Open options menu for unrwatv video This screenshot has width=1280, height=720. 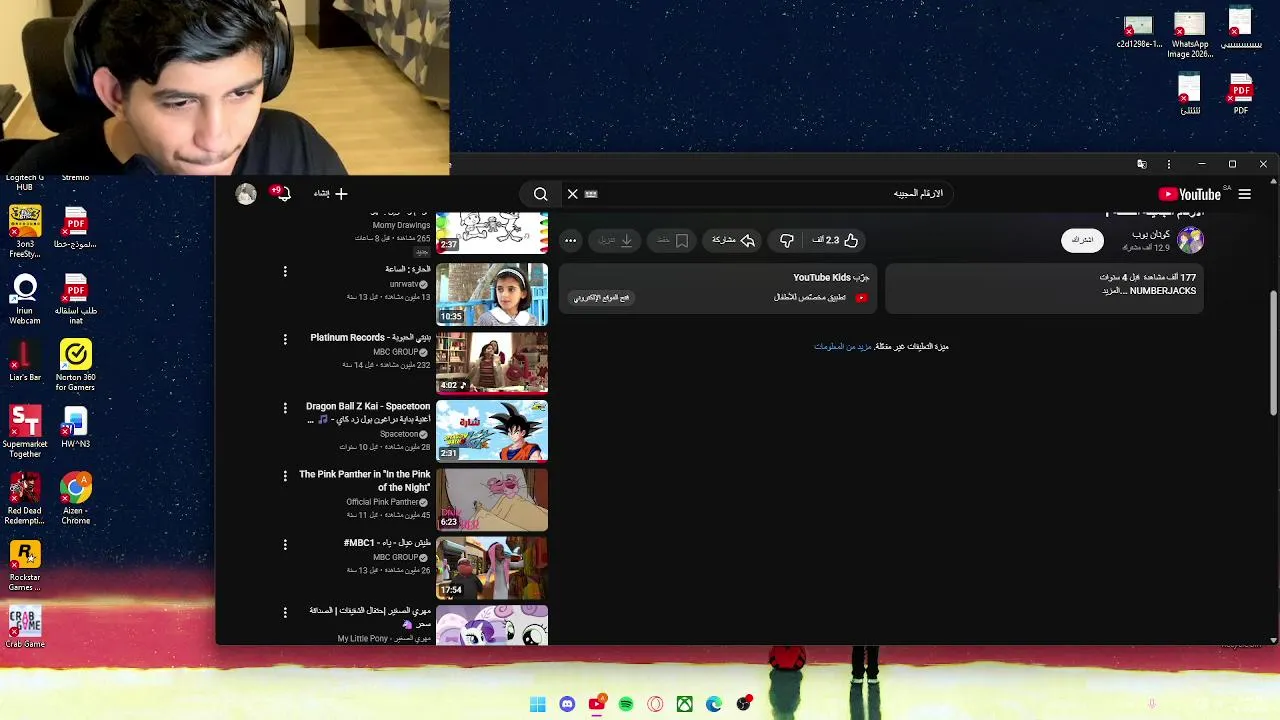[x=285, y=272]
